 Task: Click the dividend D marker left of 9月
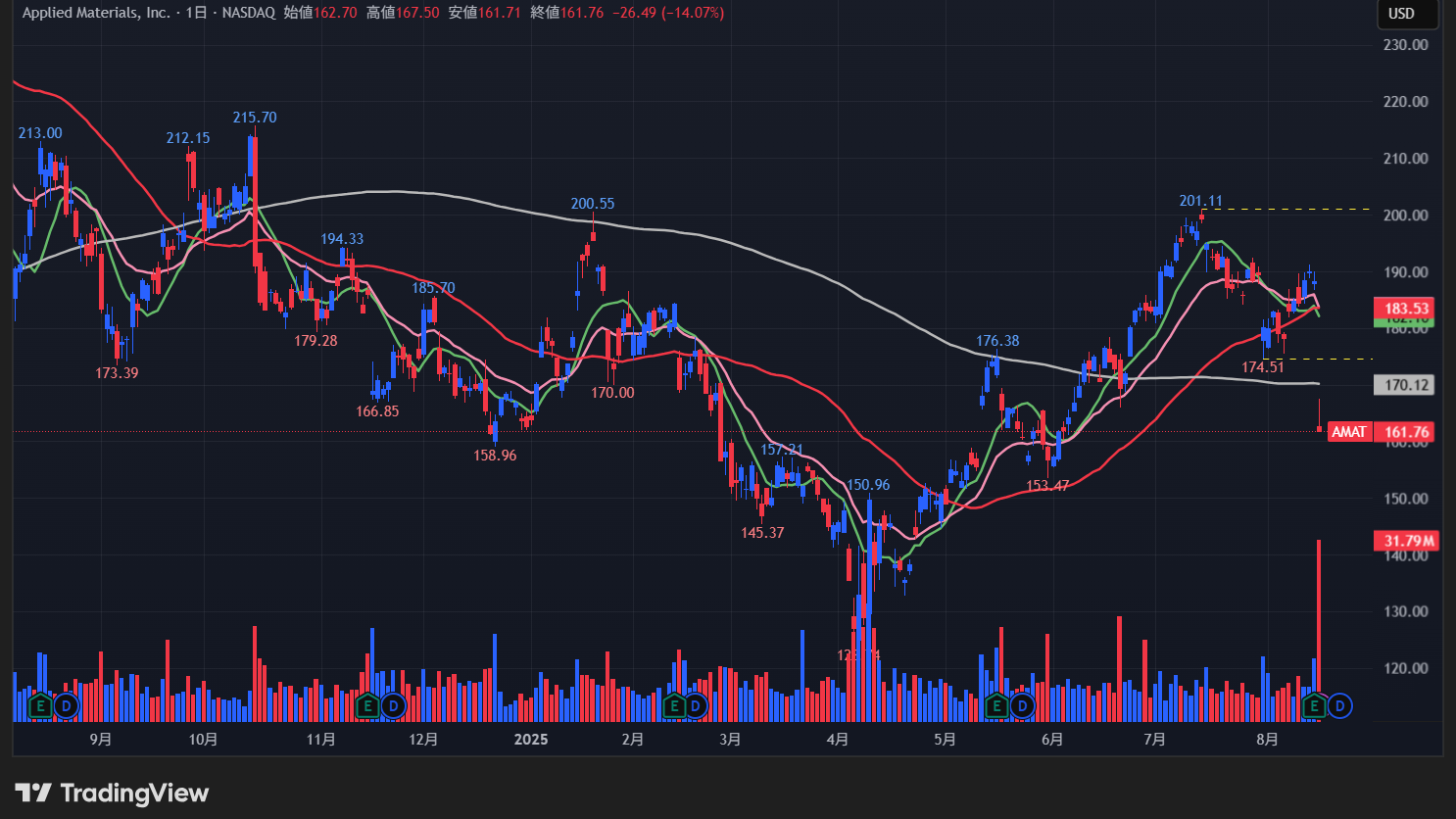click(66, 705)
